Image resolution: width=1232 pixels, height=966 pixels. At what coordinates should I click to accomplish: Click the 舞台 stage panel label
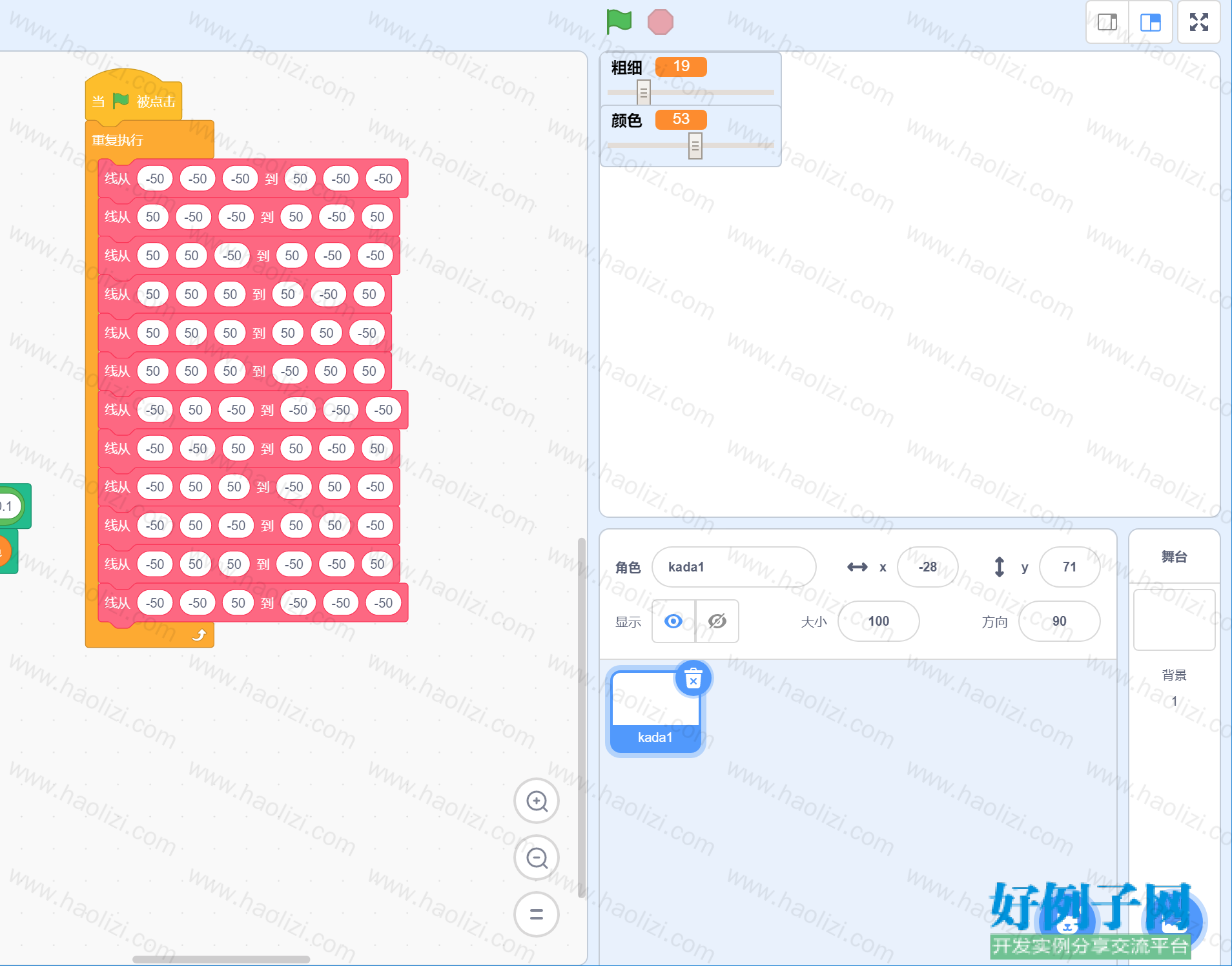[x=1174, y=557]
